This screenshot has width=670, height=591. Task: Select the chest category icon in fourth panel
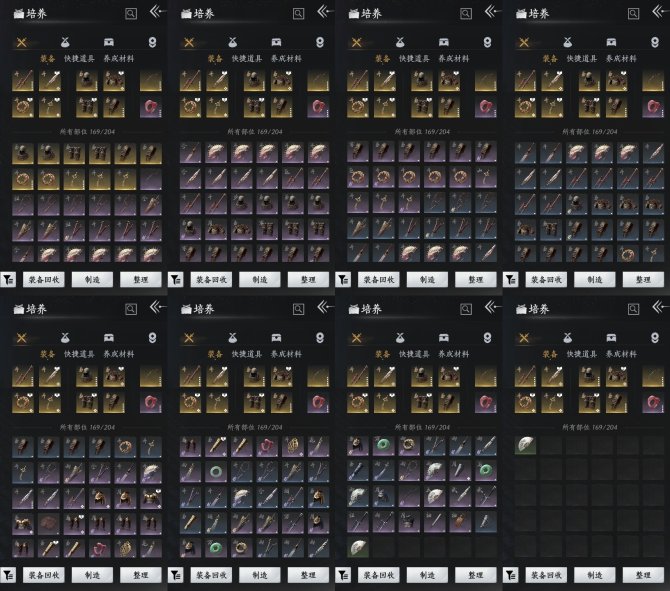[611, 42]
